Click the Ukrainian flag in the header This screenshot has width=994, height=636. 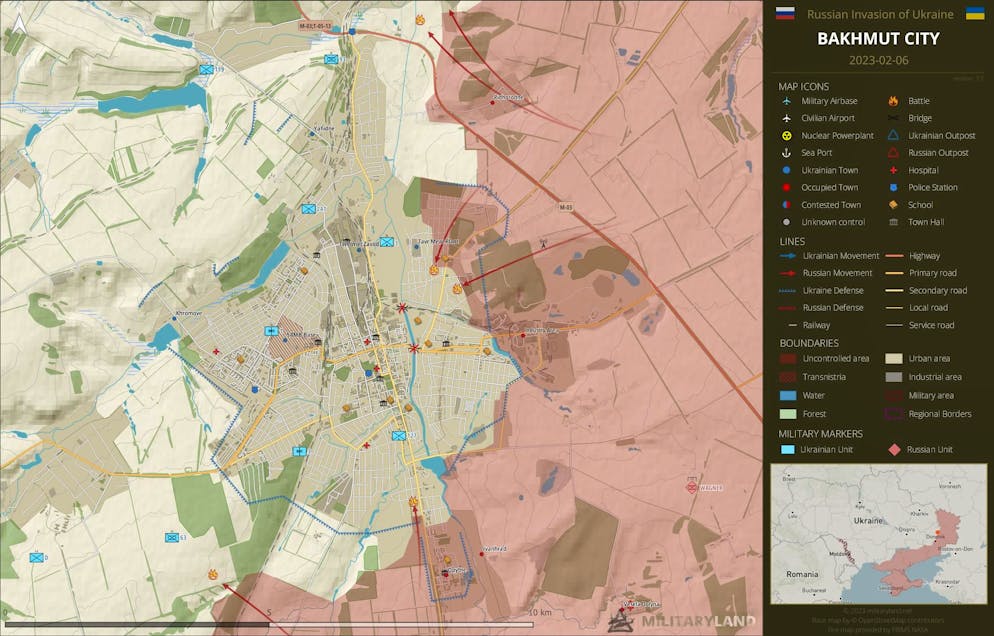[x=973, y=14]
